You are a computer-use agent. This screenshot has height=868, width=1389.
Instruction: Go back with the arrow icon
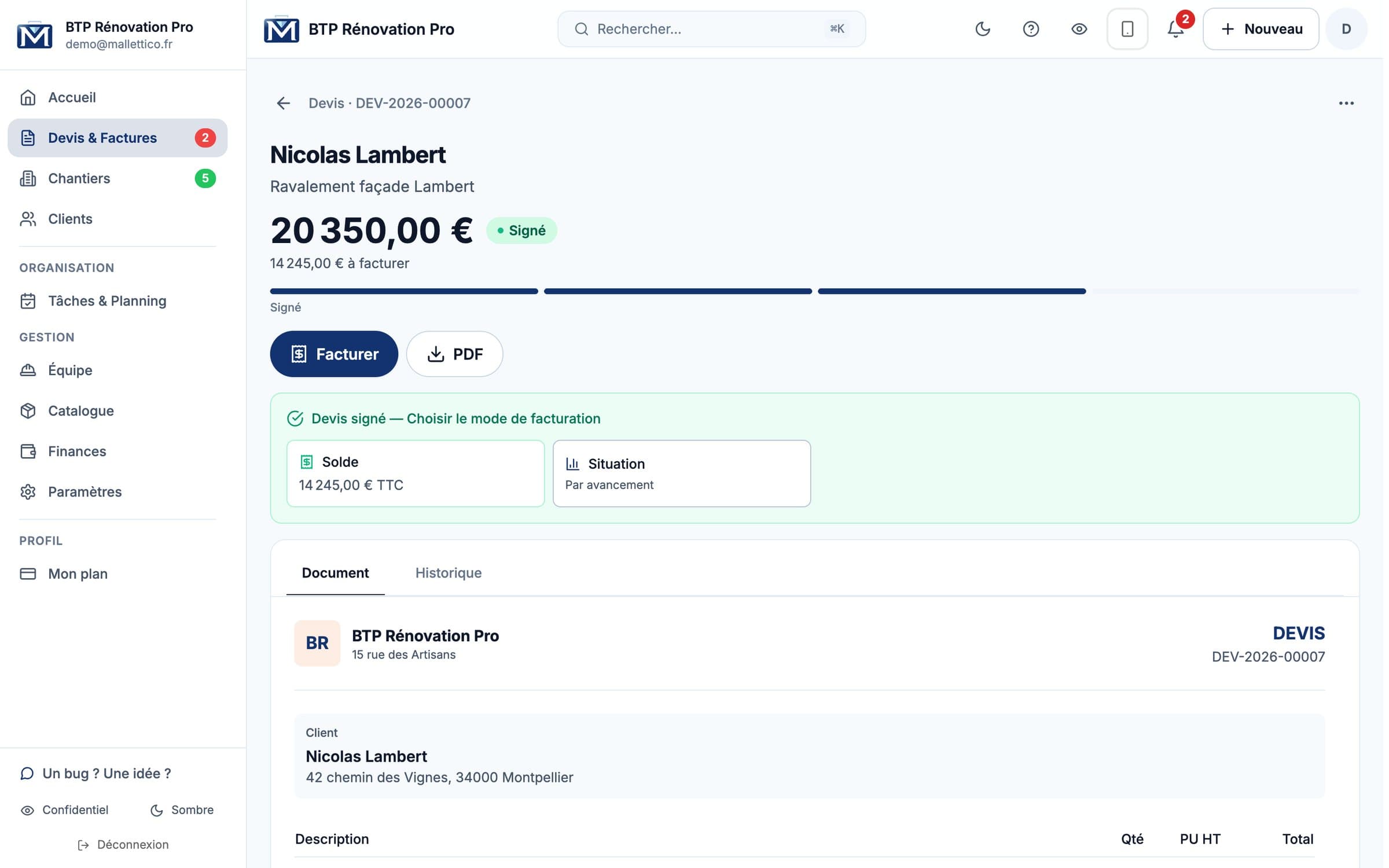click(x=283, y=103)
